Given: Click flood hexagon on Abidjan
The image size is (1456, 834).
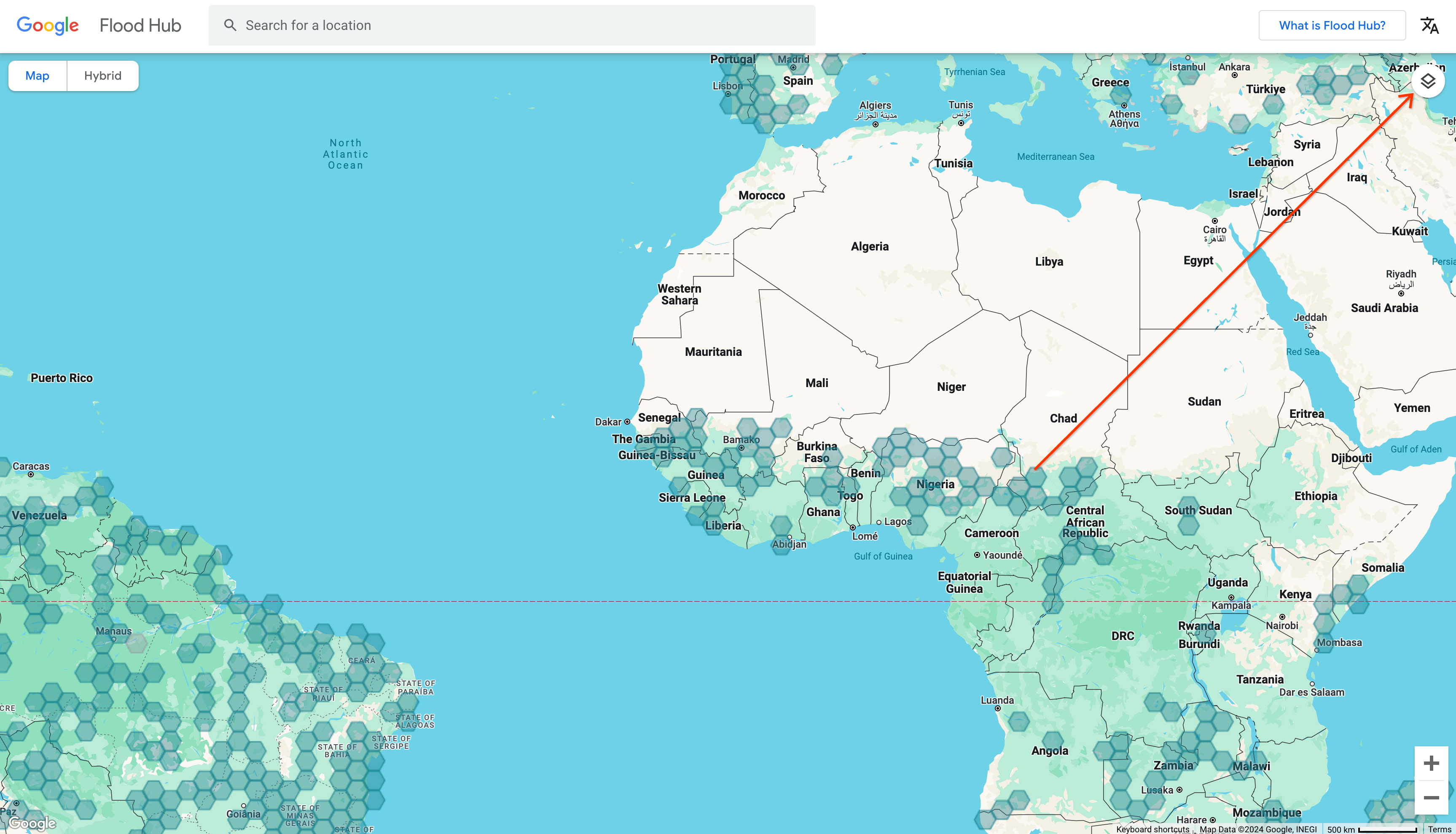Looking at the screenshot, I should click(781, 544).
